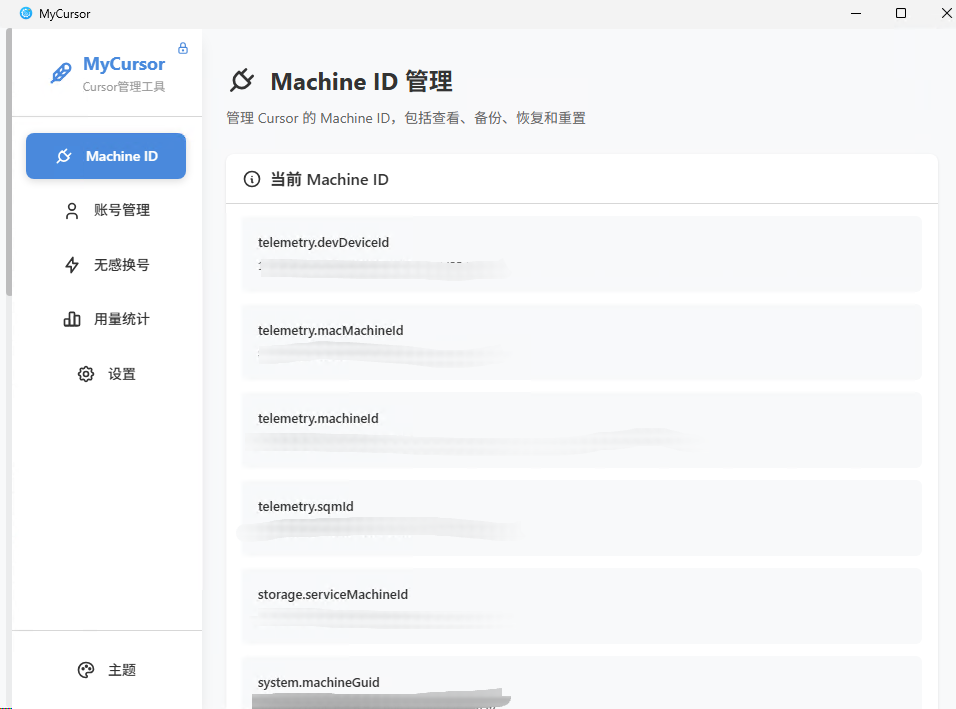Open 设置 with the gear icon
This screenshot has height=709, width=956.
(86, 373)
